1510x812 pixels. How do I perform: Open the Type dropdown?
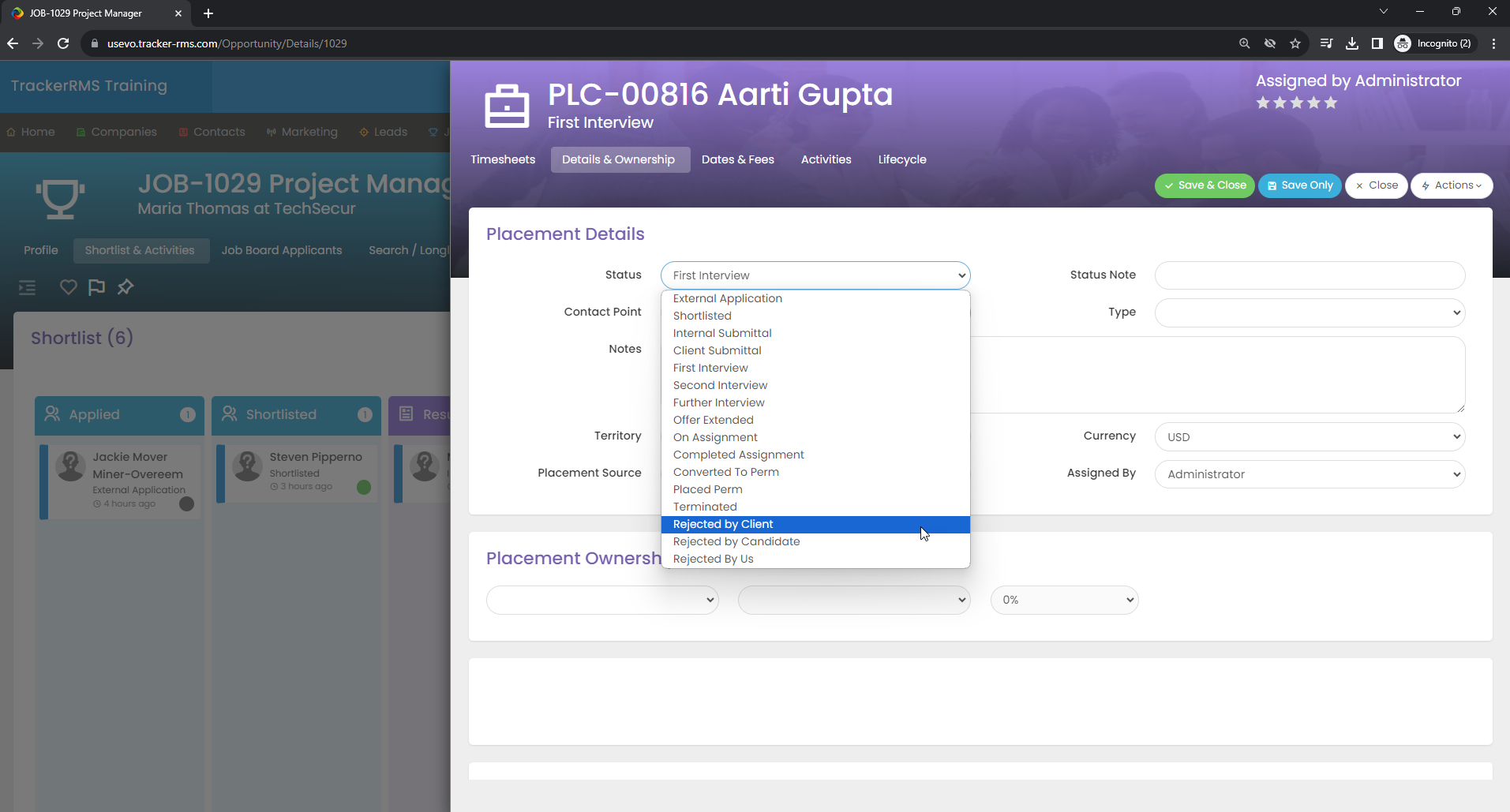(1310, 312)
